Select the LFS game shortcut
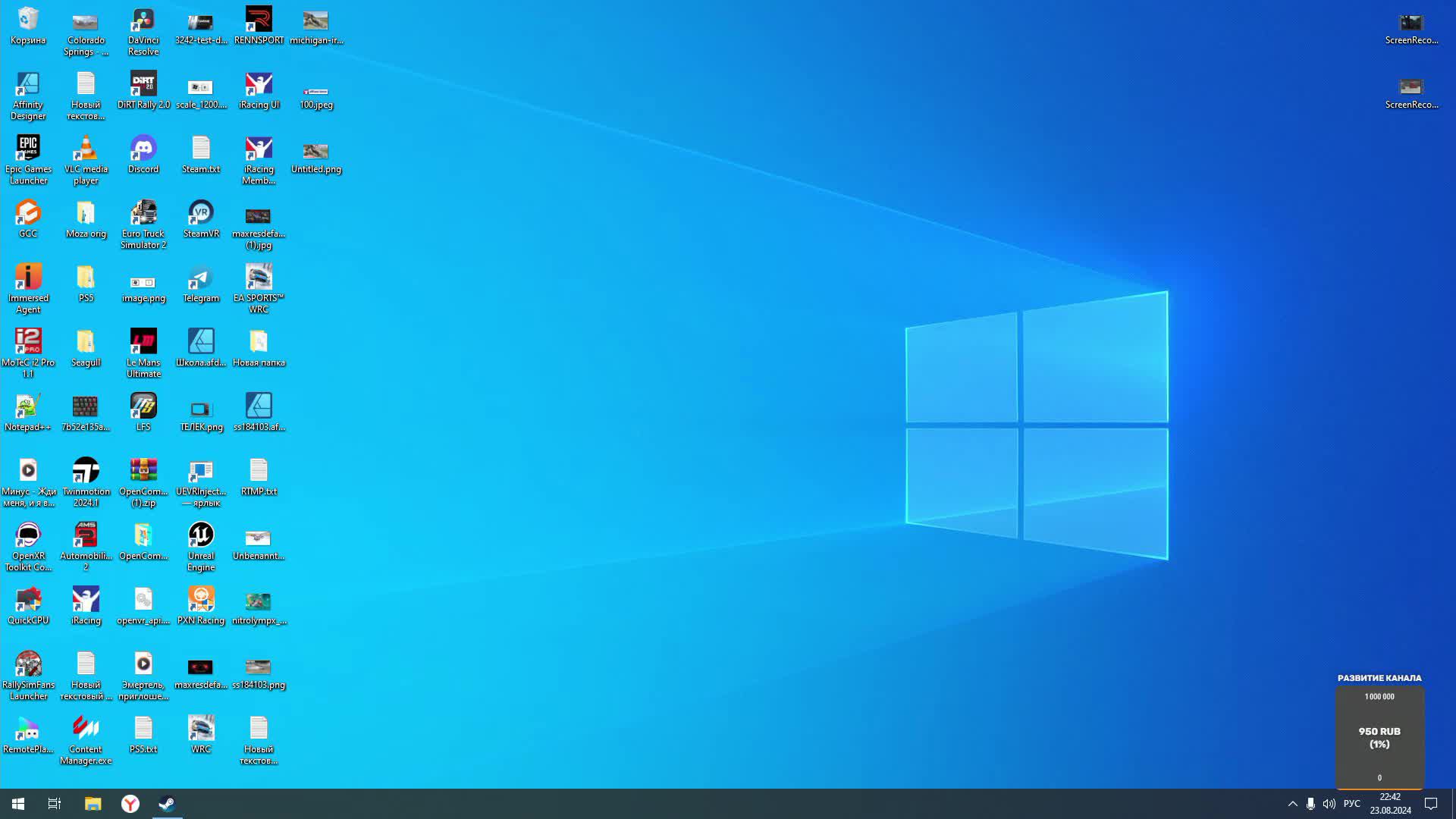 coord(143,413)
